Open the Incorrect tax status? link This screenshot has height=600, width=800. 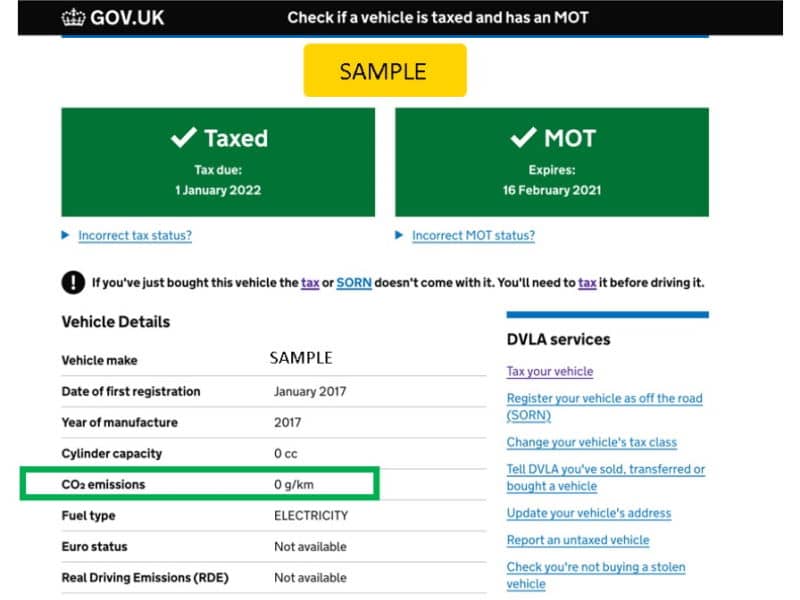(x=135, y=235)
